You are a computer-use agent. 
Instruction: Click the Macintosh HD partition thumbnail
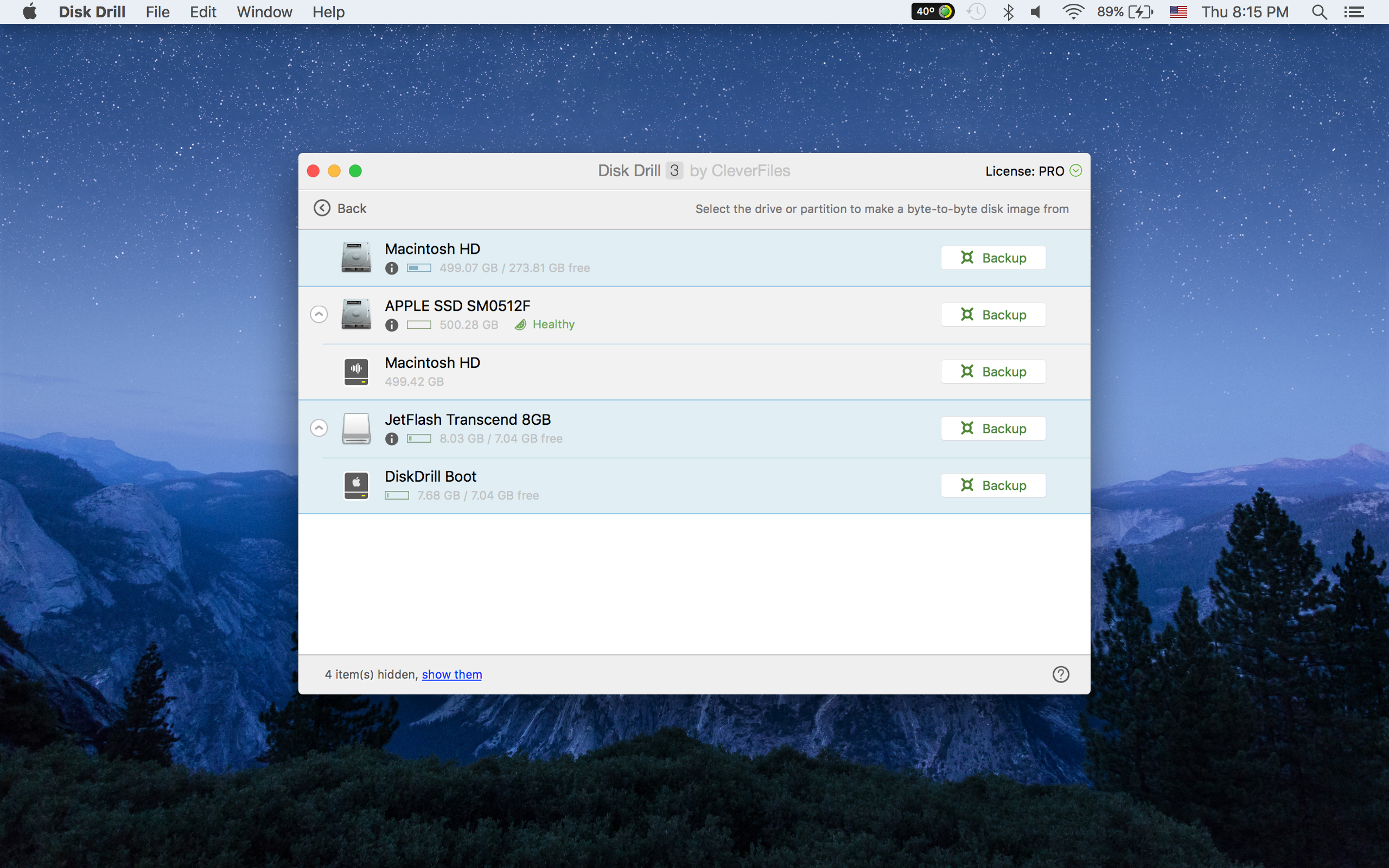click(x=356, y=371)
